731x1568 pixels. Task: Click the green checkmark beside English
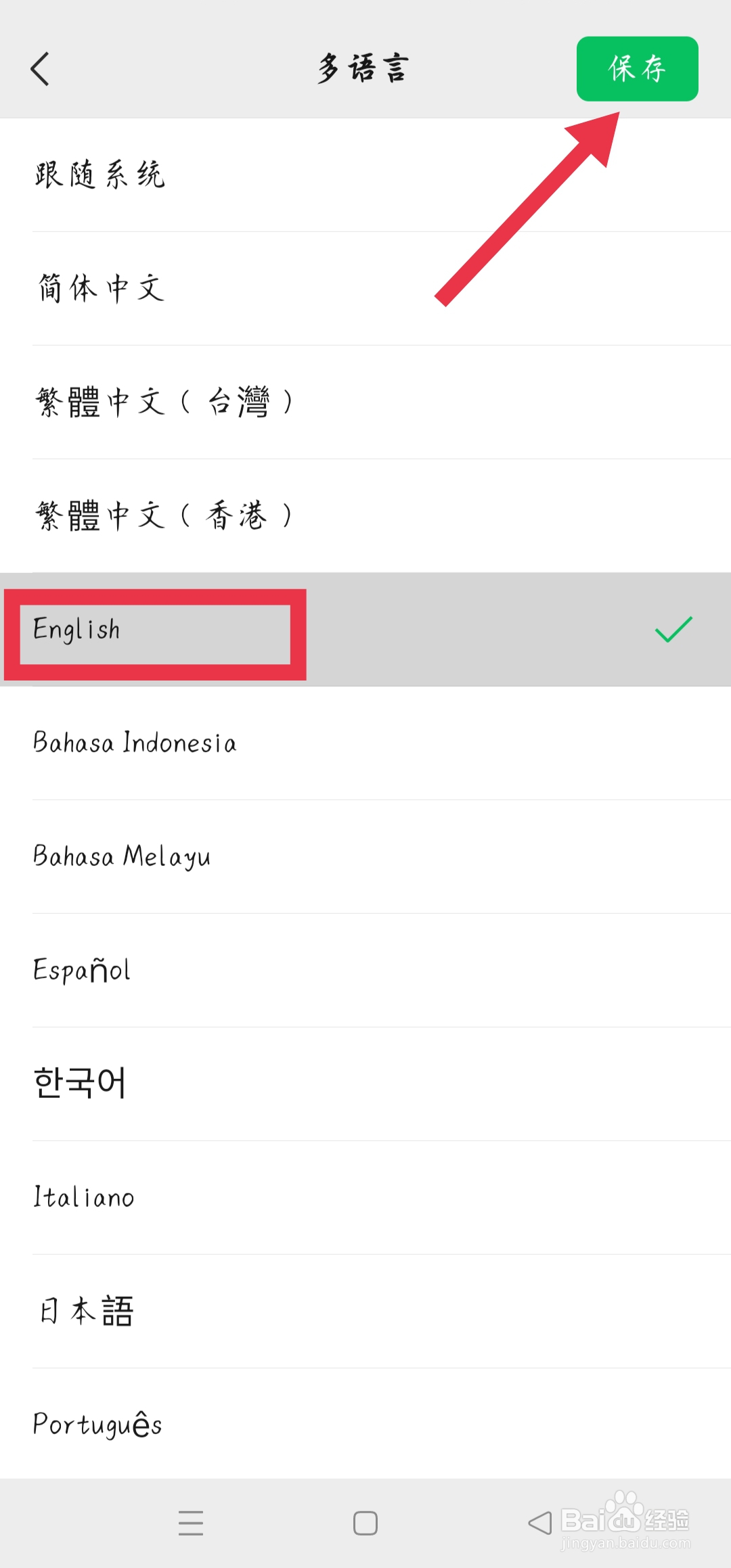pyautogui.click(x=673, y=629)
